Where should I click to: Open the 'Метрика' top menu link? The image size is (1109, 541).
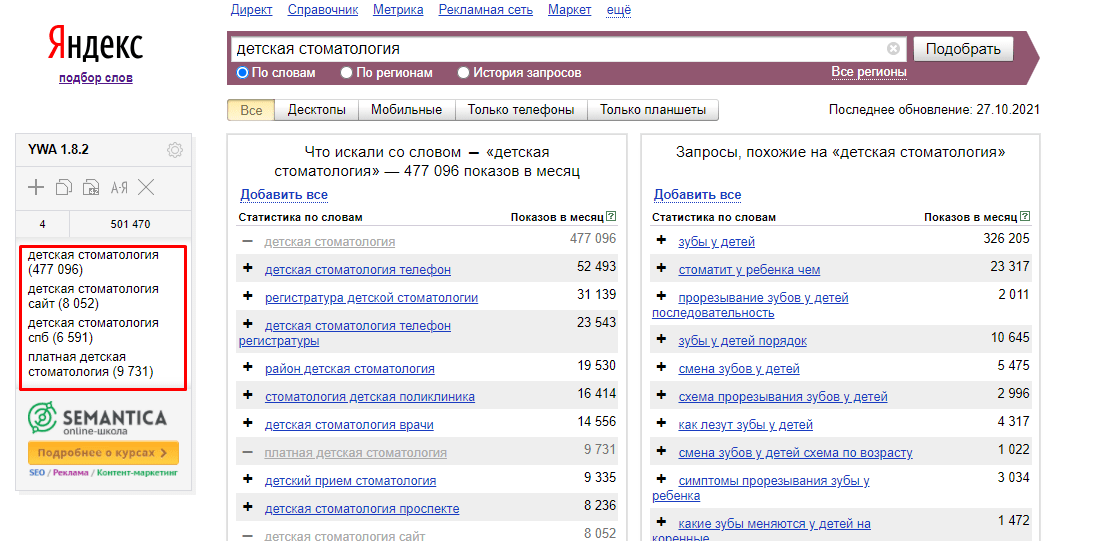click(x=398, y=10)
